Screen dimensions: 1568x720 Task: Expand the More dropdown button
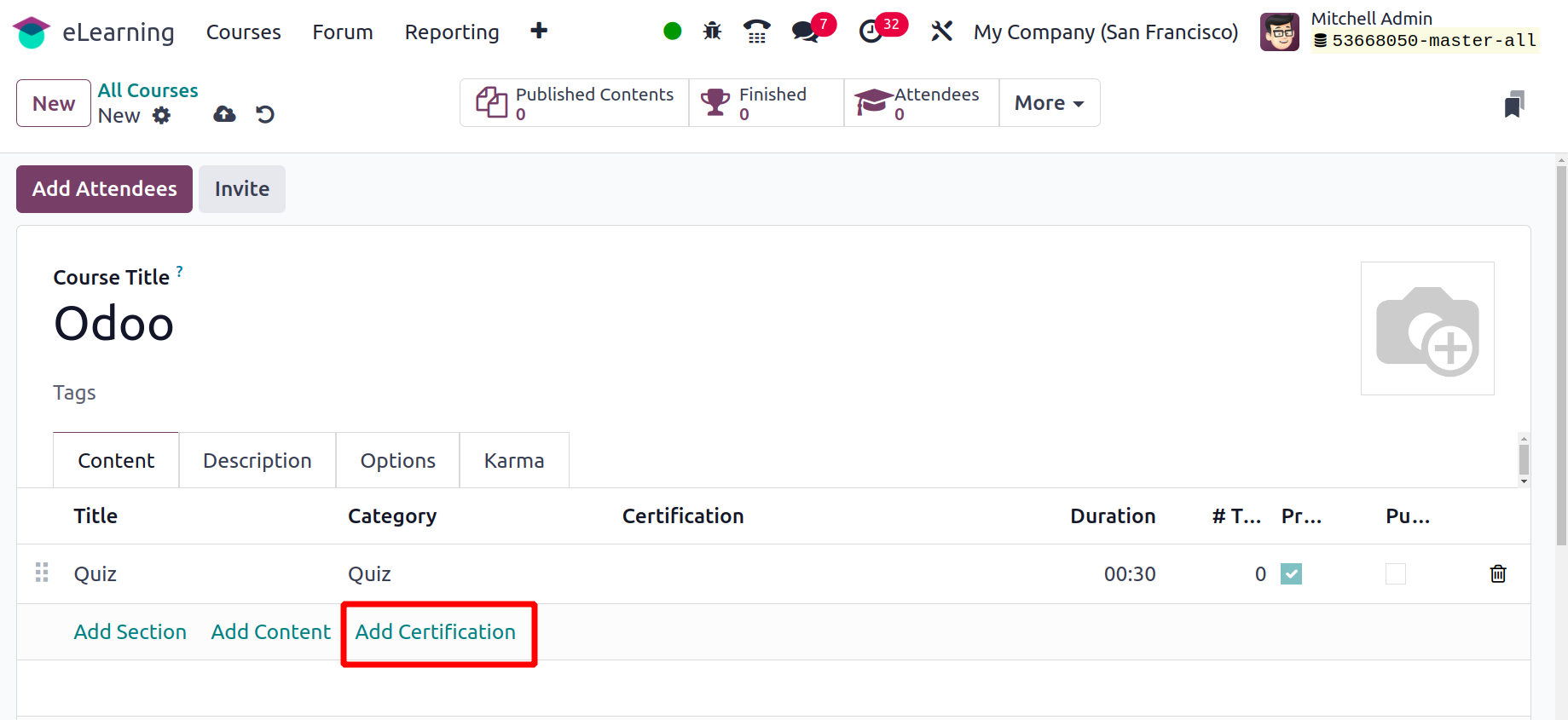(1049, 103)
